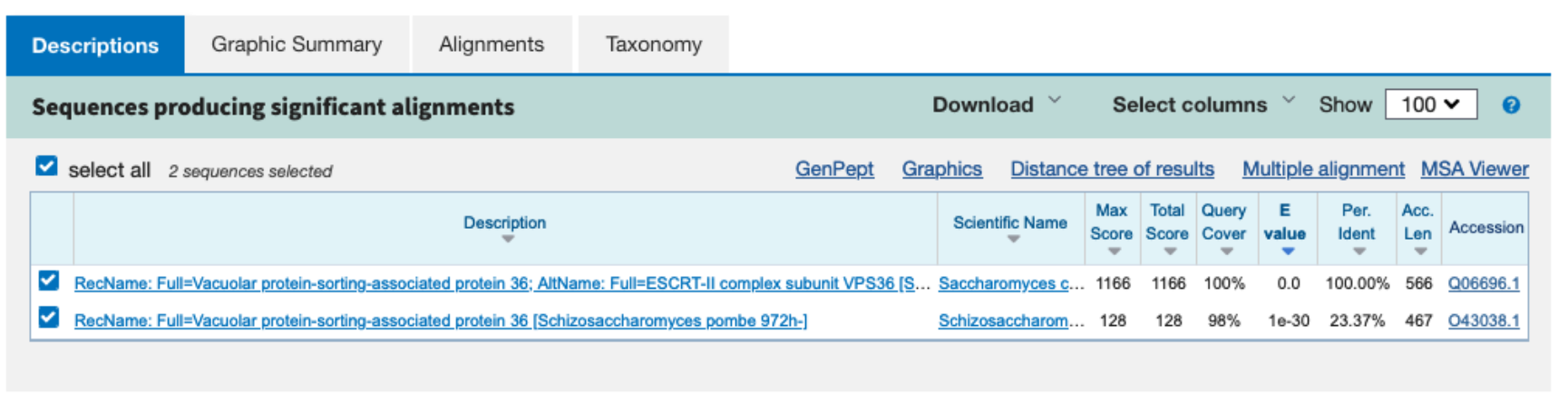The image size is (1568, 404).
Task: Open the MSA Viewer link
Action: point(1475,169)
